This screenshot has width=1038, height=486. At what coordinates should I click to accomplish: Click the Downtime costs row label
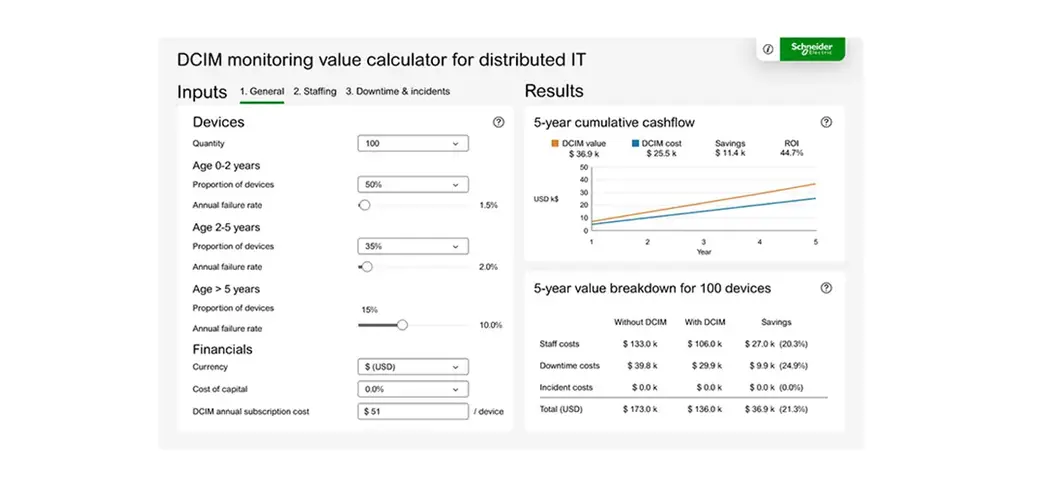[569, 365]
